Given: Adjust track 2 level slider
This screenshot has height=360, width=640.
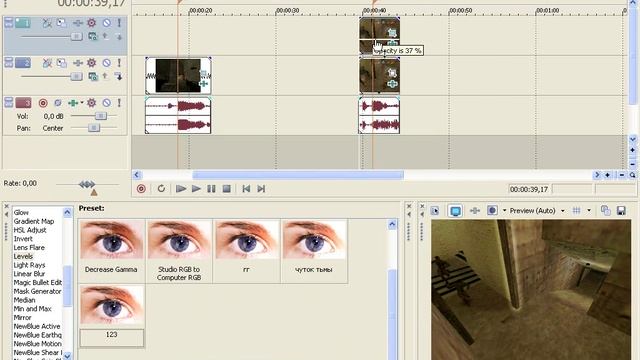Looking at the screenshot, I should click(76, 76).
